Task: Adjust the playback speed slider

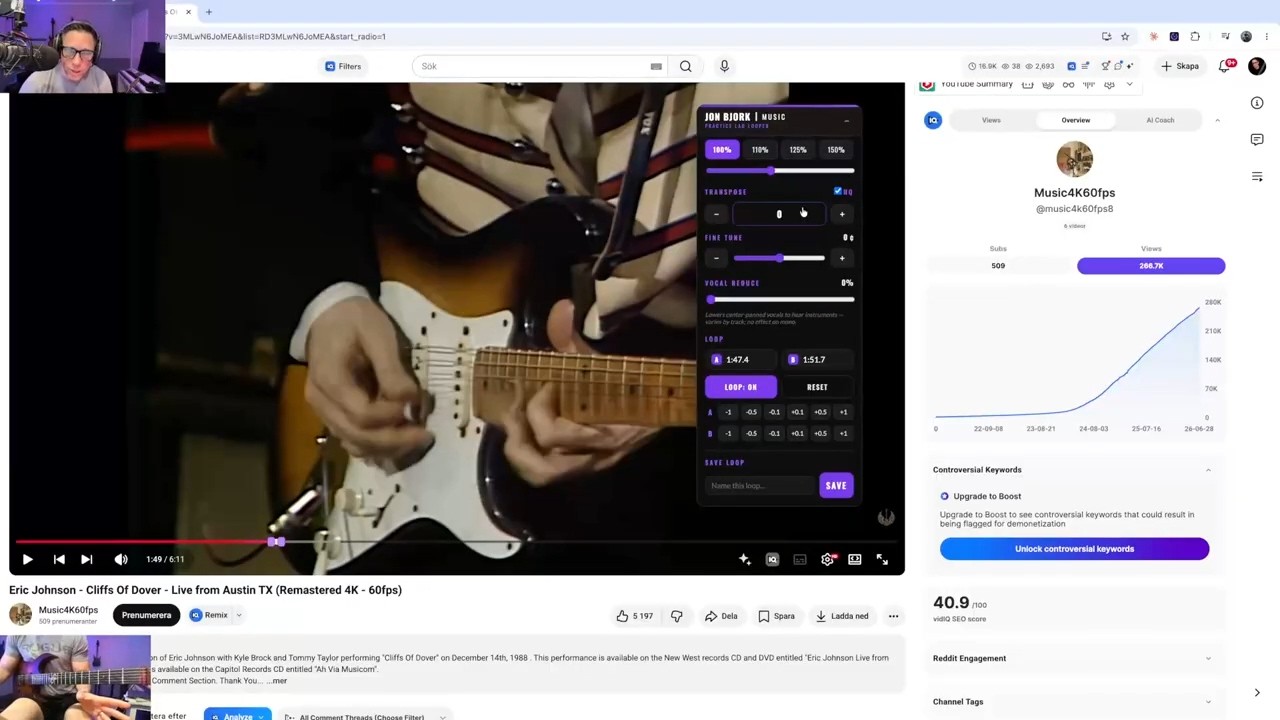Action: tap(780, 171)
